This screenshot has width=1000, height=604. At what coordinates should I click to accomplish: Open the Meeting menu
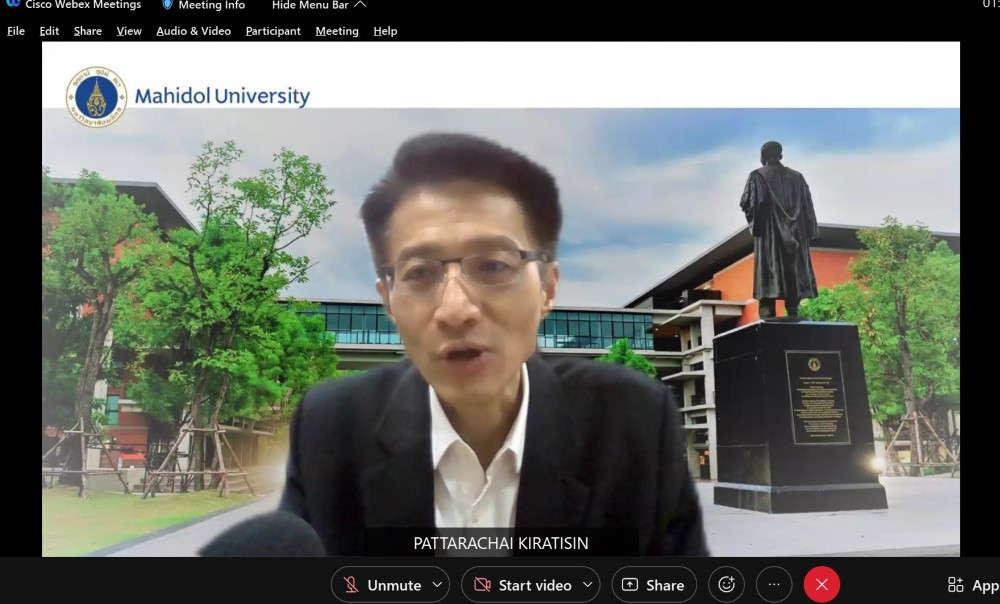(337, 31)
